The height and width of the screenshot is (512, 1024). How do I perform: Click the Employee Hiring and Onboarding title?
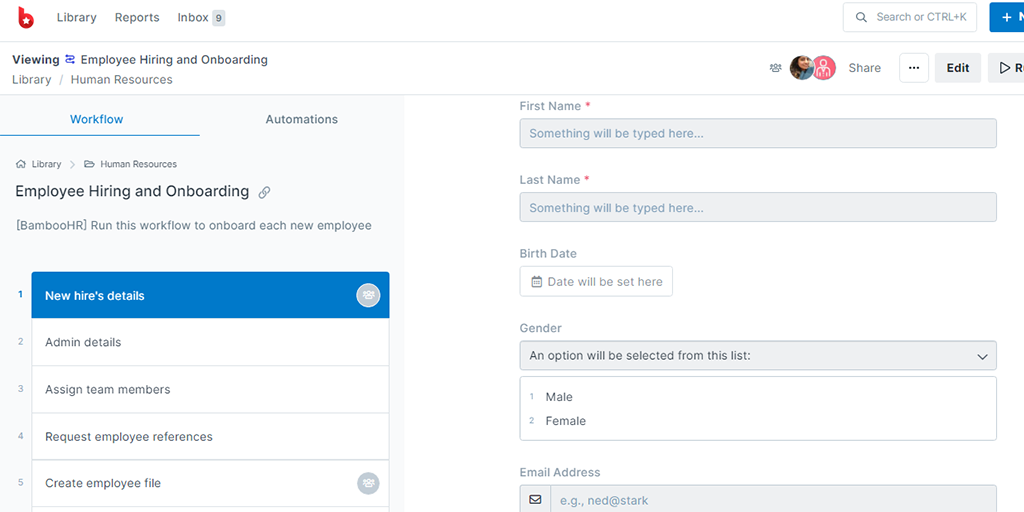tap(132, 191)
